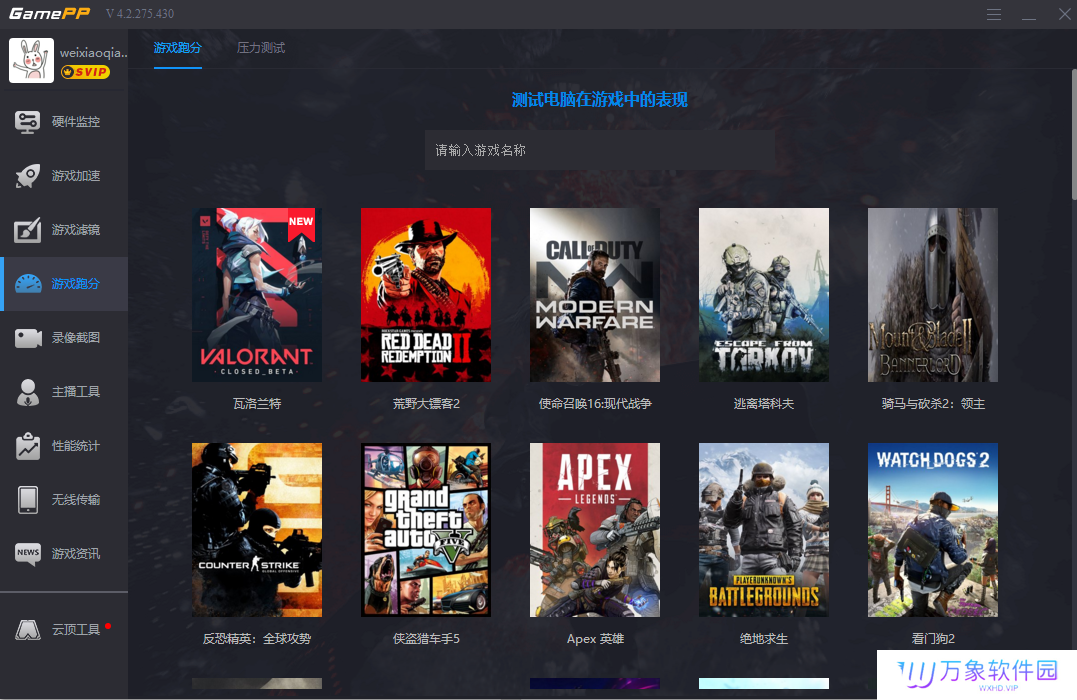Select the Apex Legends cover
The height and width of the screenshot is (700, 1077).
pos(595,530)
